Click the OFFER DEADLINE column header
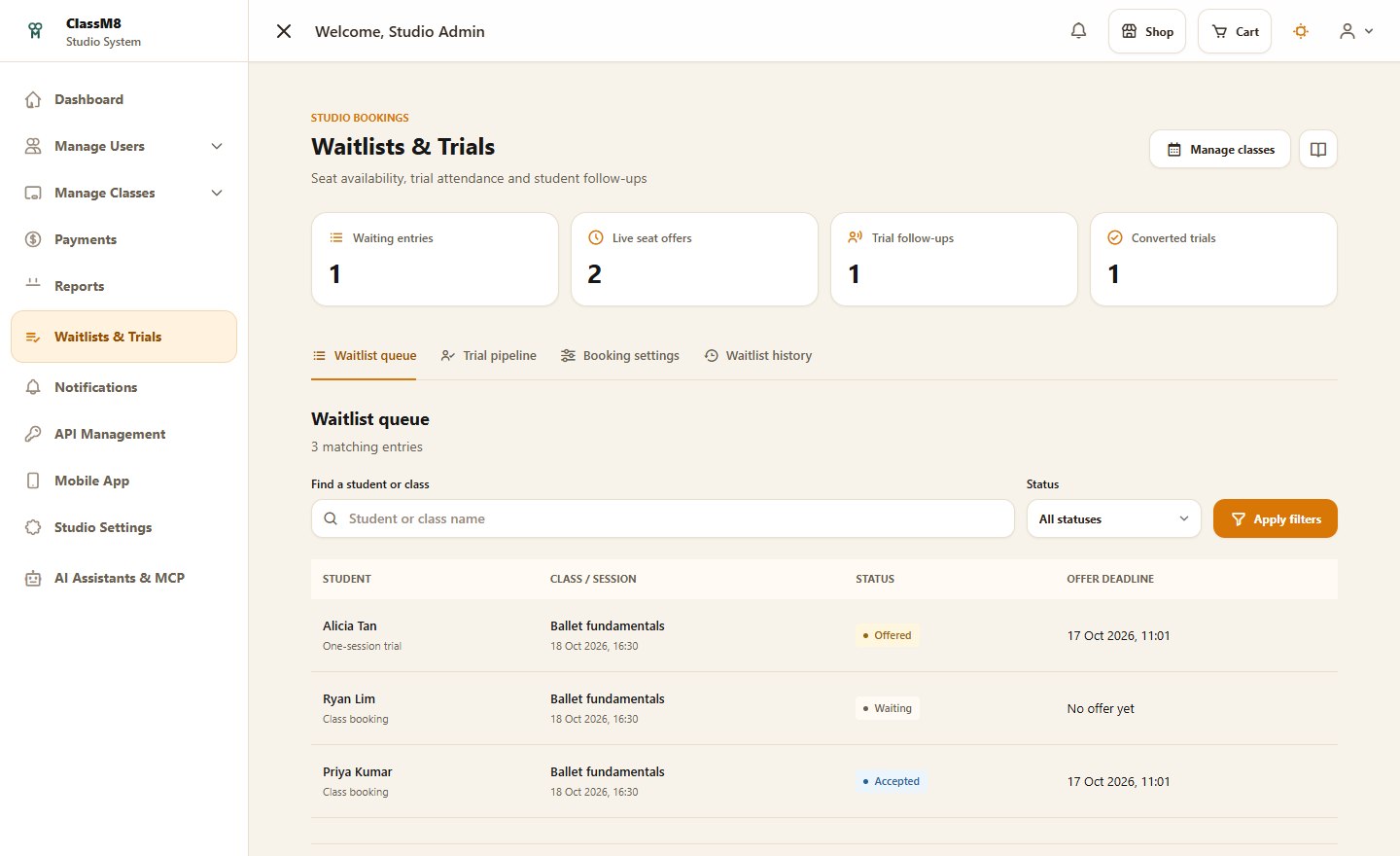This screenshot has width=1400, height=856. [x=1110, y=579]
